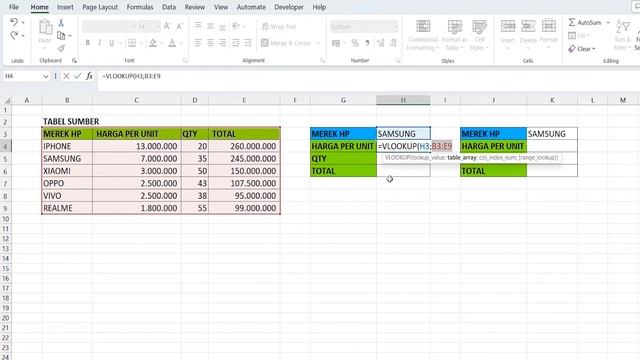The height and width of the screenshot is (360, 640).
Task: Click Increase Indent icon
Action: 248,43
